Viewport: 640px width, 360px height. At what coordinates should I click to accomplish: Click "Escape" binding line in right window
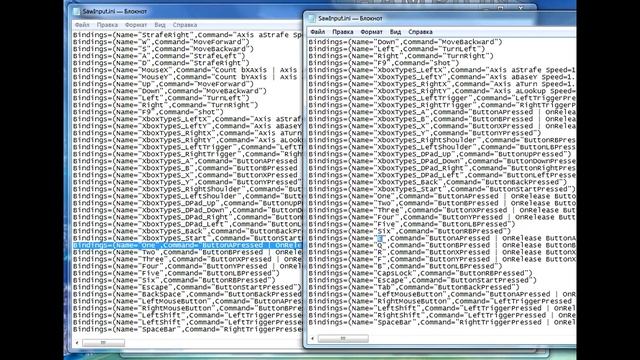click(x=422, y=280)
